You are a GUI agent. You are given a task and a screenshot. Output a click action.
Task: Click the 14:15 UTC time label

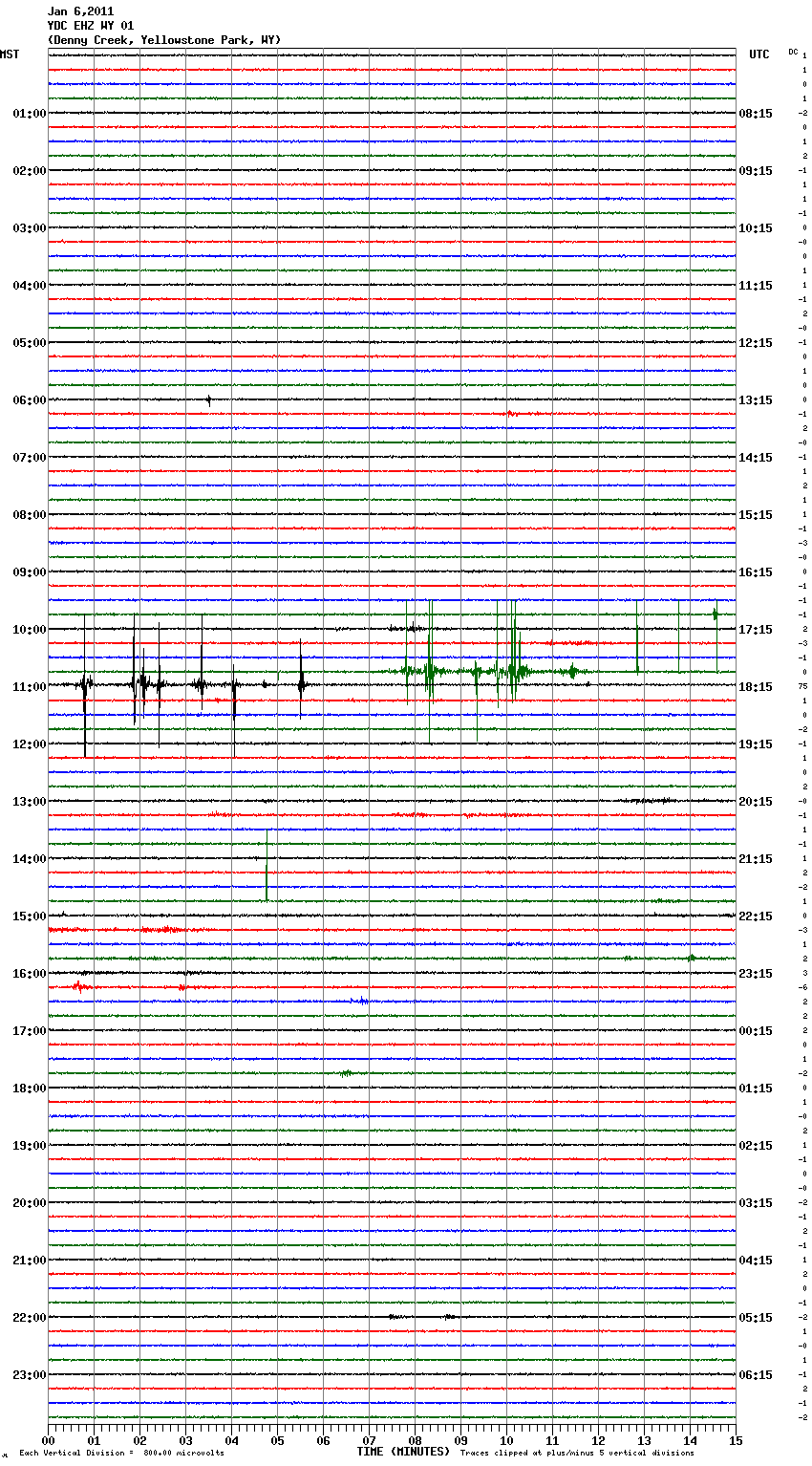(756, 458)
